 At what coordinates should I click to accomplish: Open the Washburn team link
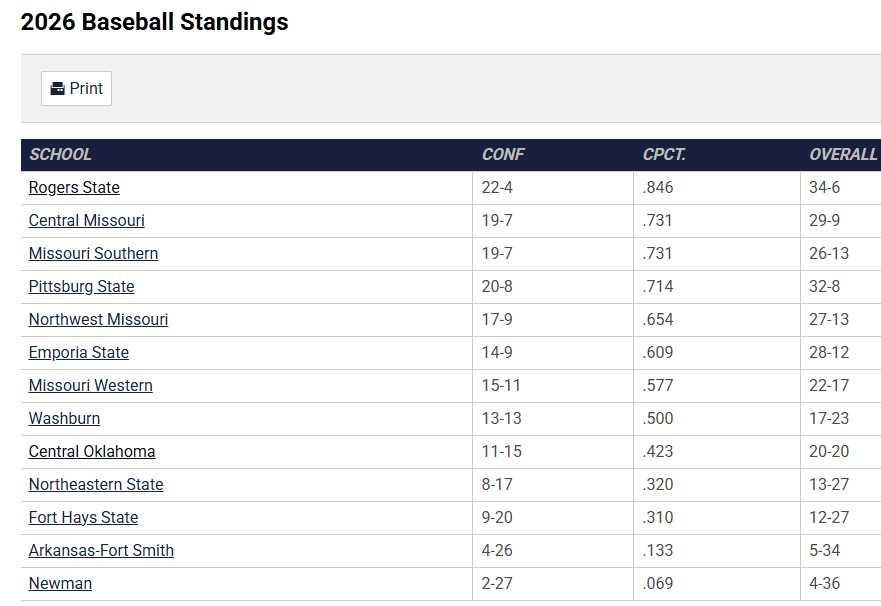click(x=64, y=419)
